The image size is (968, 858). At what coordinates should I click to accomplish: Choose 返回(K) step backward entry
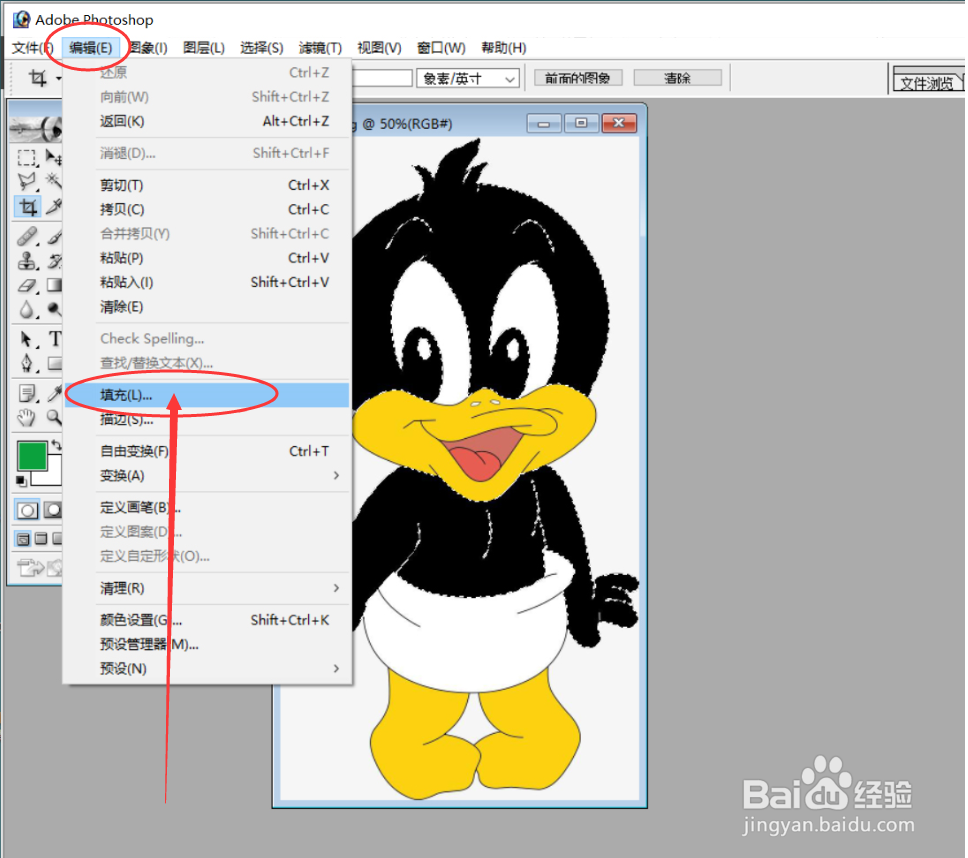pos(208,121)
